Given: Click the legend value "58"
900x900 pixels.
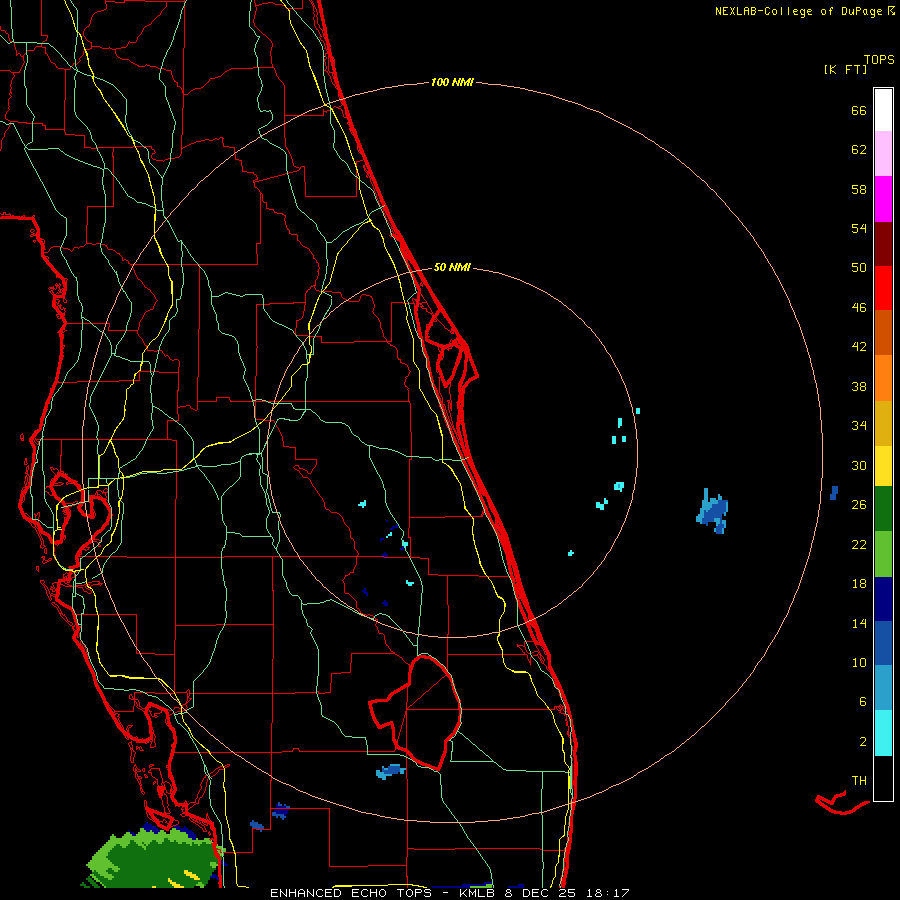Looking at the screenshot, I should (x=859, y=189).
